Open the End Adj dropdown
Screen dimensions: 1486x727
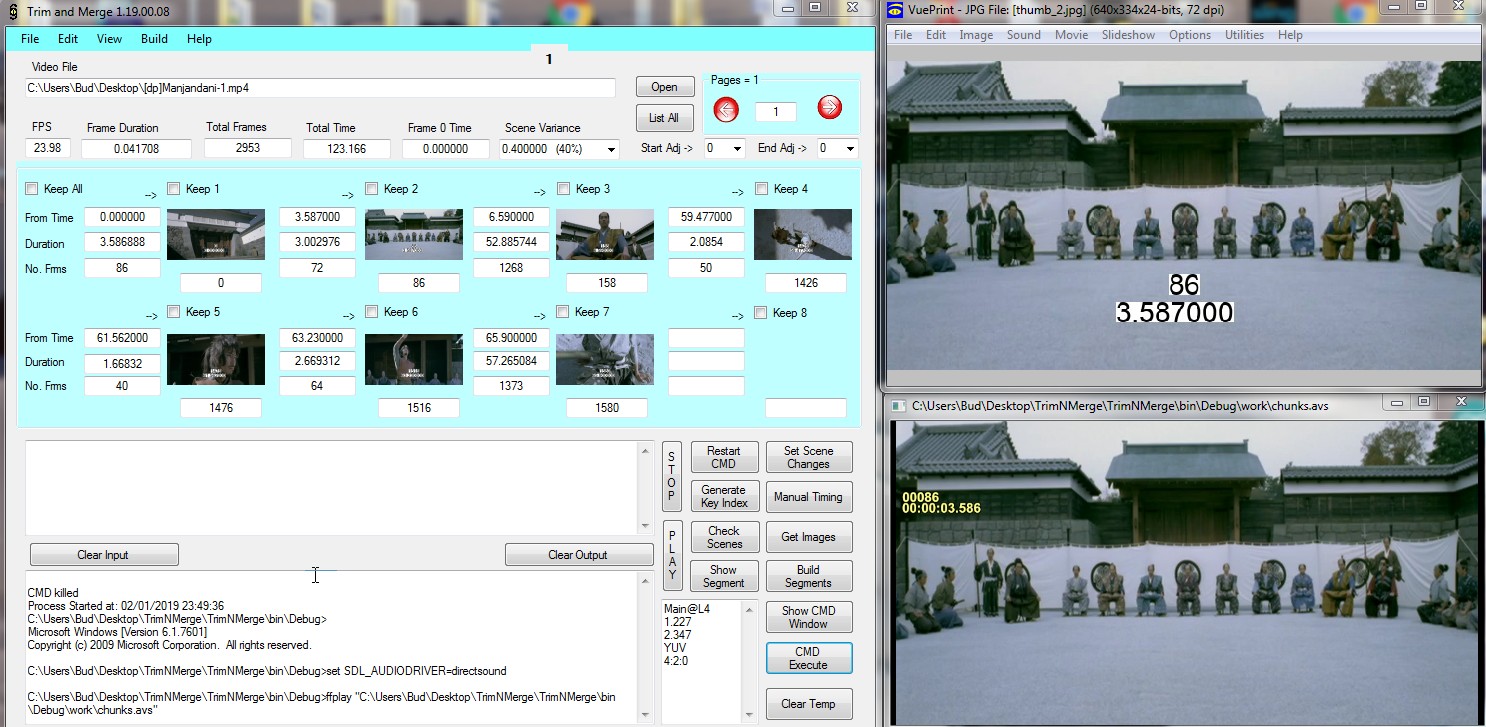pyautogui.click(x=851, y=149)
